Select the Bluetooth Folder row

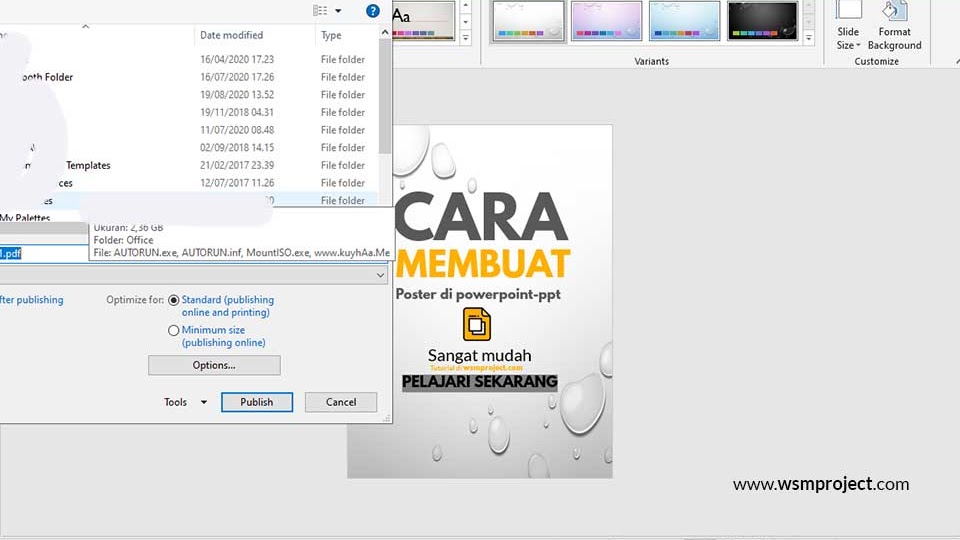[189, 77]
